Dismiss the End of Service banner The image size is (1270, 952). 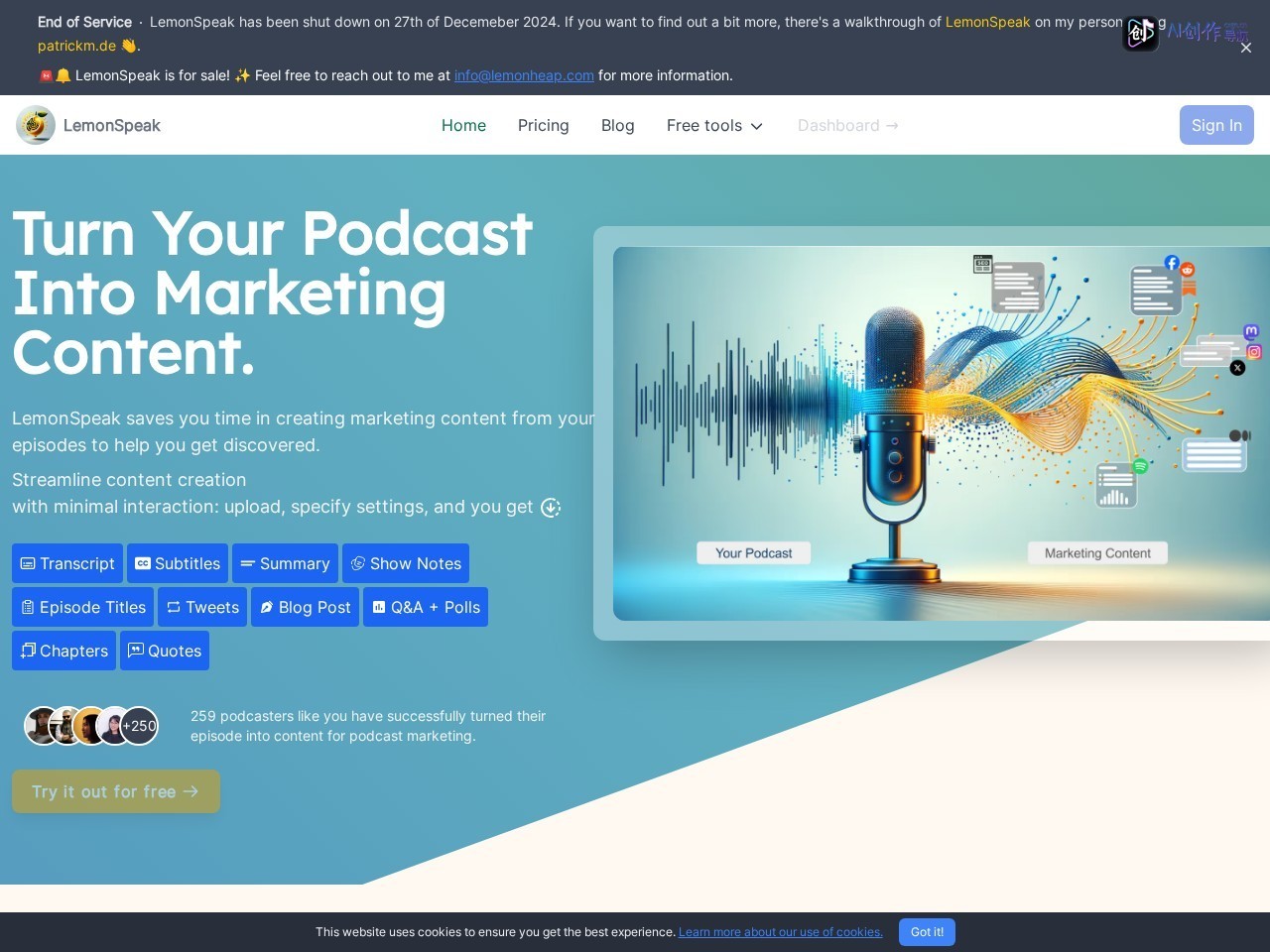click(x=1246, y=48)
